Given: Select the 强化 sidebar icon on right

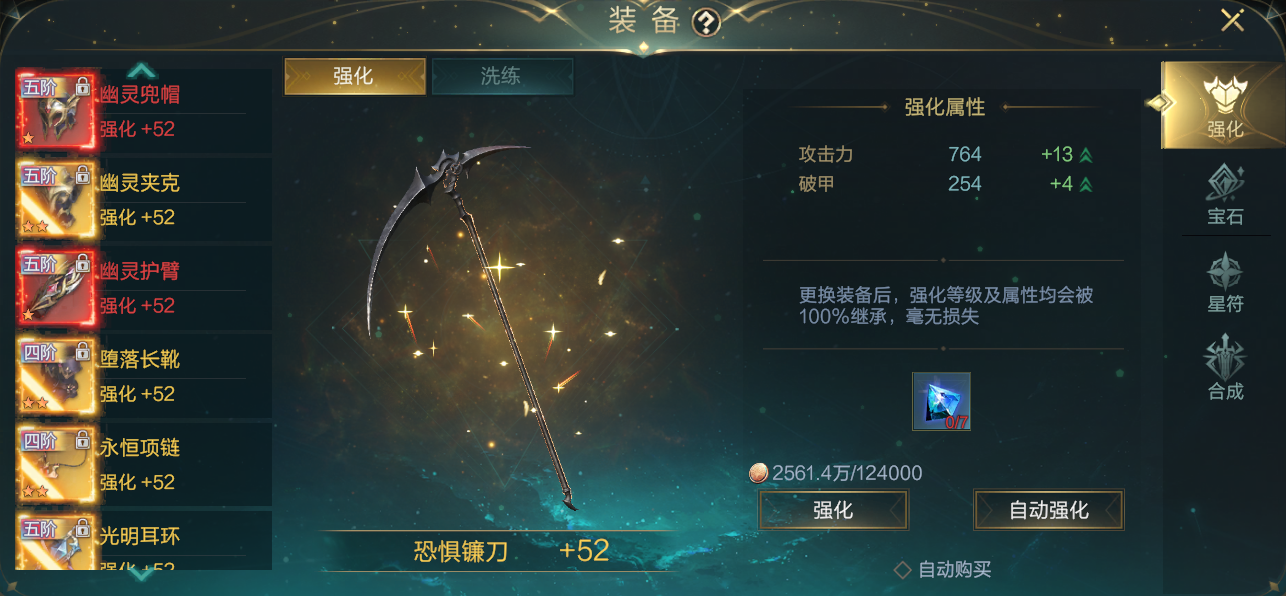Looking at the screenshot, I should pyautogui.click(x=1223, y=105).
